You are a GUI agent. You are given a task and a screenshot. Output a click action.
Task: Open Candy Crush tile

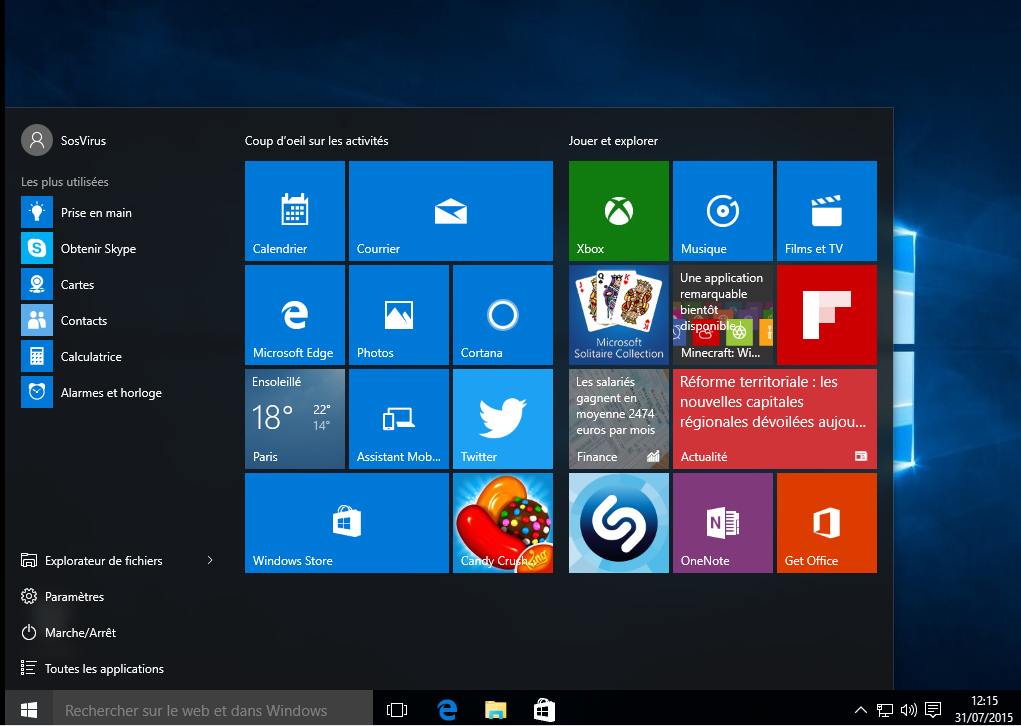(502, 523)
